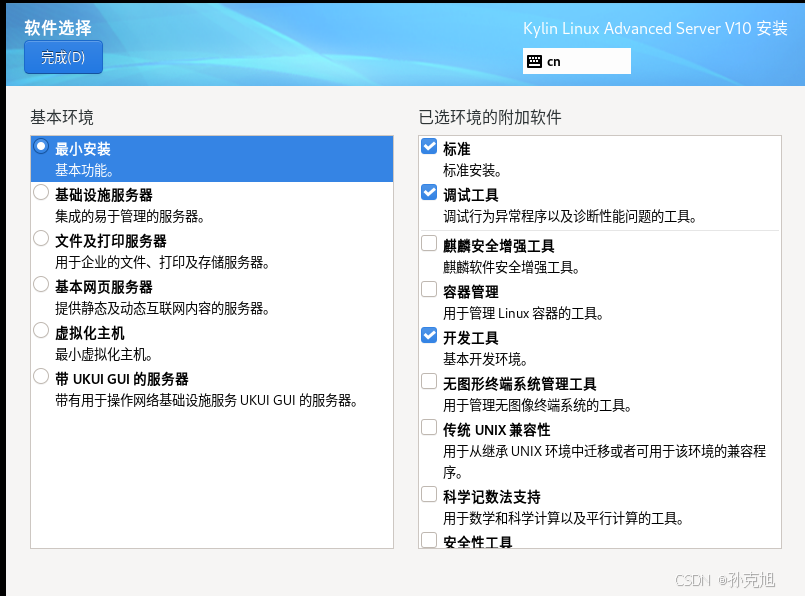Click 用于企业的文件、打印及存储服务器。 description
Viewport: 805px width, 596px height.
coord(163,263)
